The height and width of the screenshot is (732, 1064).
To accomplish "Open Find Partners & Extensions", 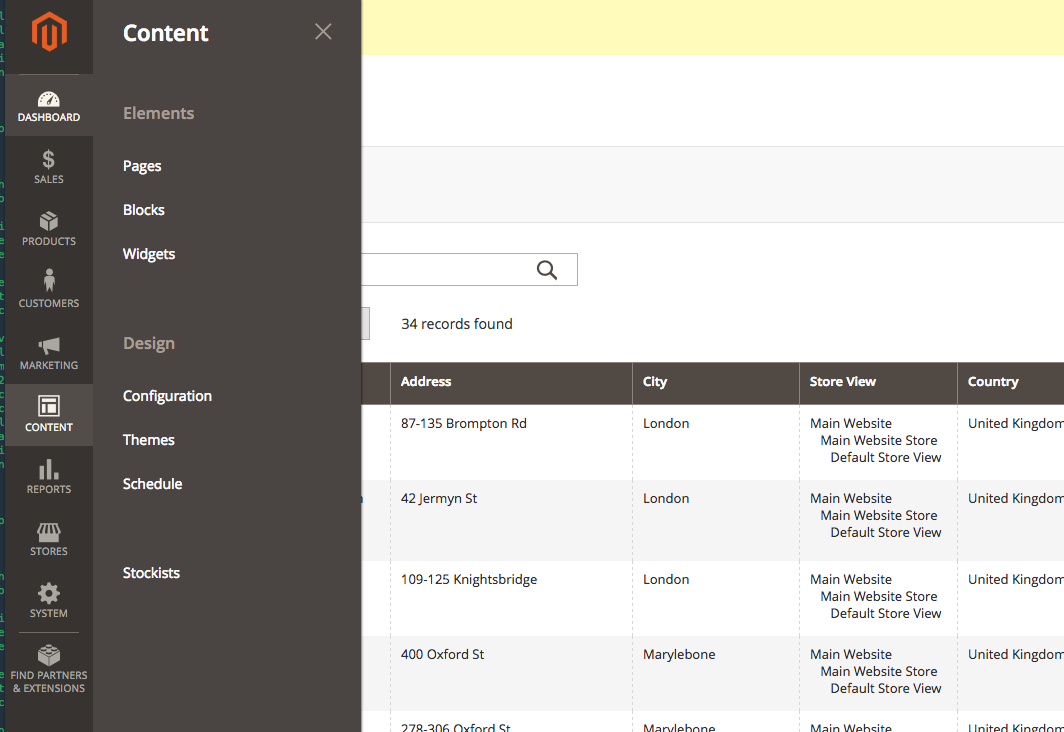I will [x=49, y=670].
